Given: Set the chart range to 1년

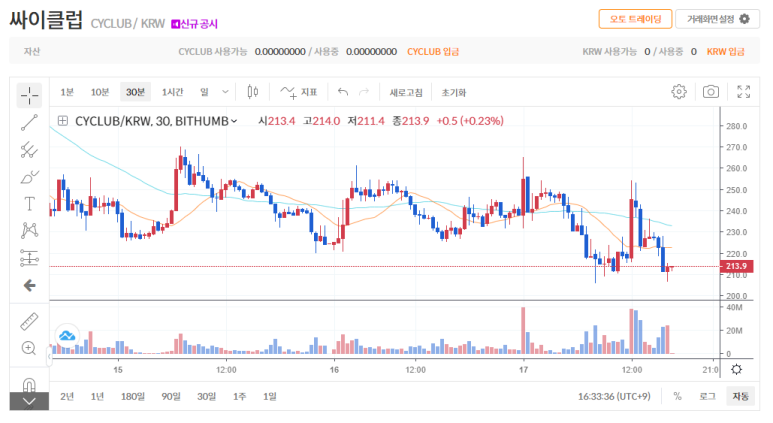Looking at the screenshot, I should point(97,396).
